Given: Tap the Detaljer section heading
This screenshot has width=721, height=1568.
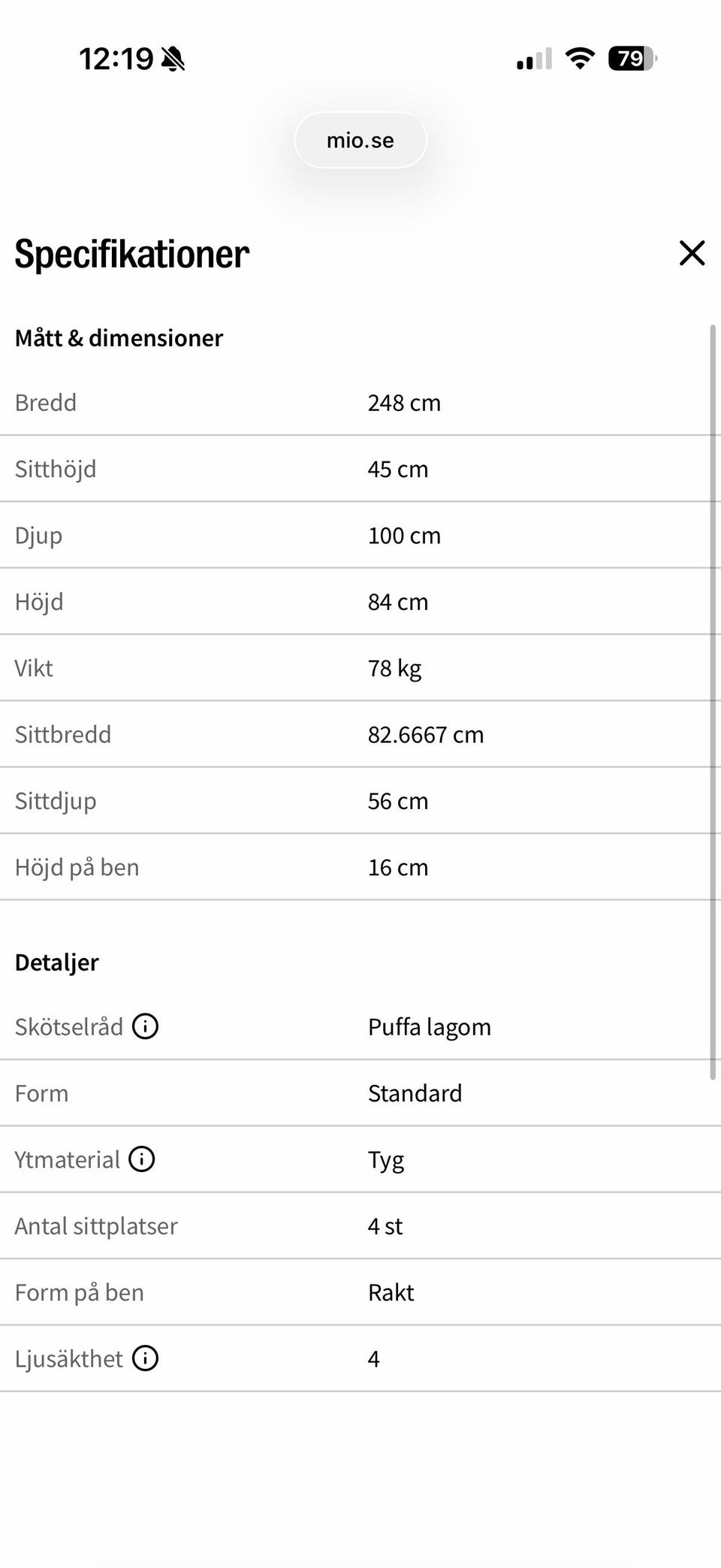Looking at the screenshot, I should 57,962.
